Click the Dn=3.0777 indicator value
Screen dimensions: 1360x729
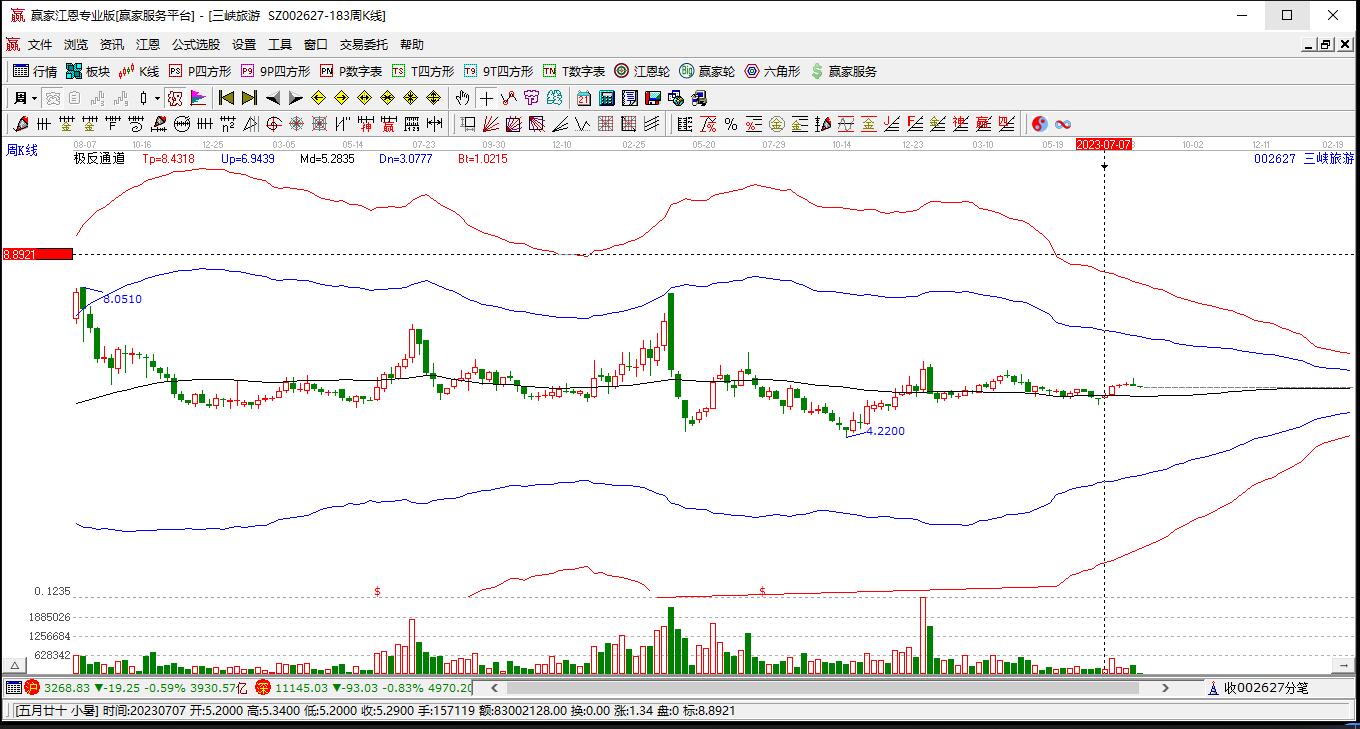click(x=405, y=158)
